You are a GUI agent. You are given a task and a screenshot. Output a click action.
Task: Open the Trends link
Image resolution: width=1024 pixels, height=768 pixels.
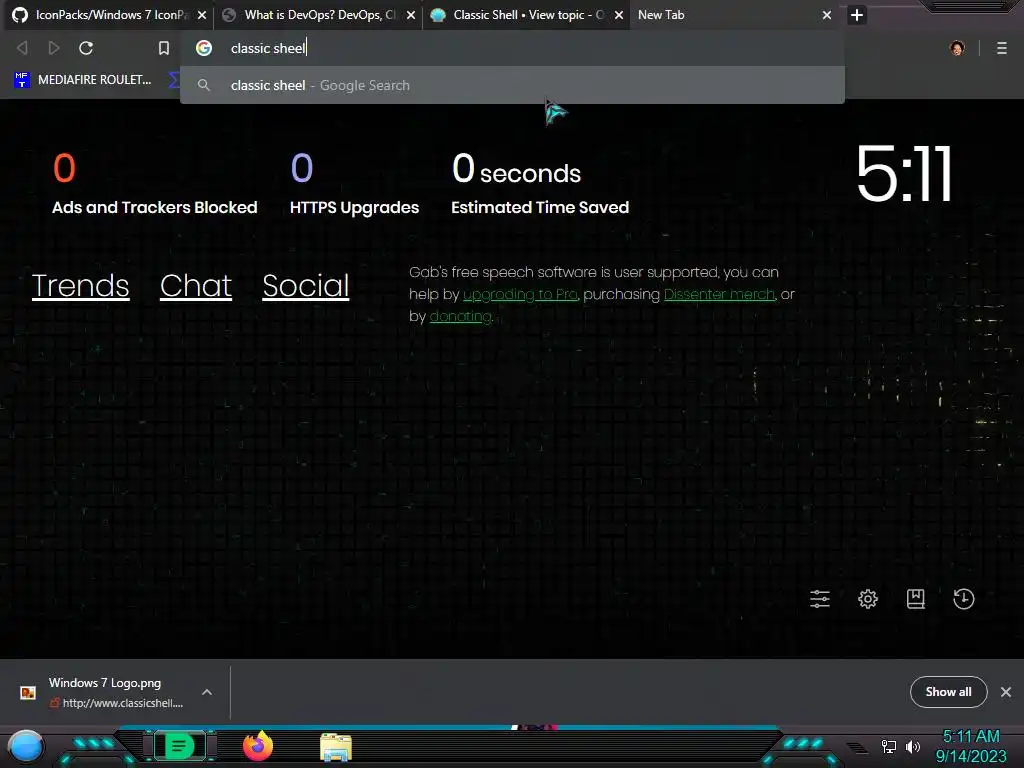(x=80, y=285)
